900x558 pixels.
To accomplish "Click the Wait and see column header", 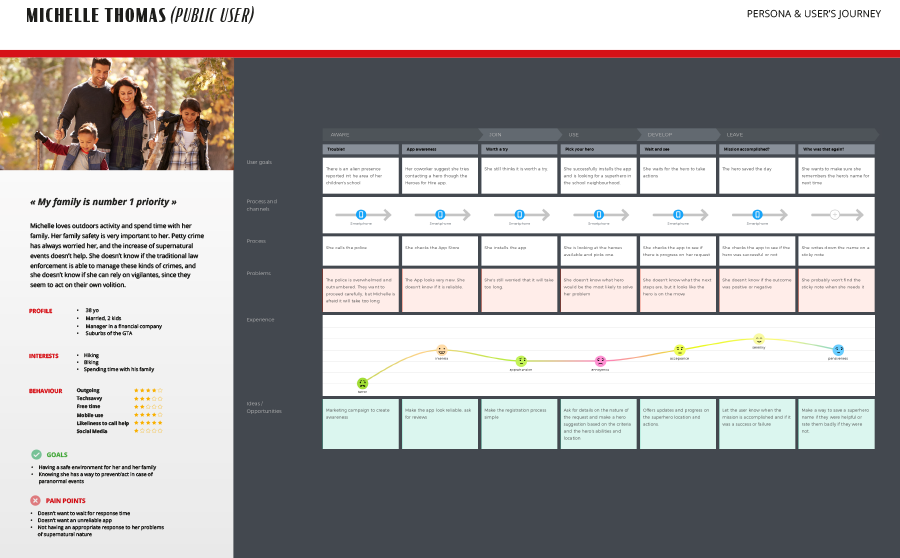I will [x=677, y=149].
